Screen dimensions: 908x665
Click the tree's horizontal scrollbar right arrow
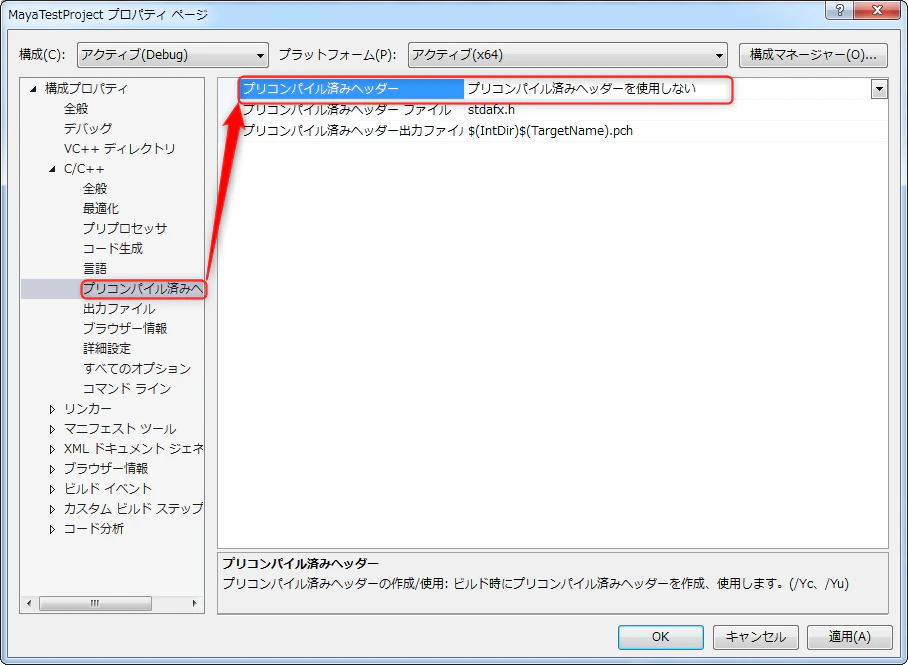click(195, 603)
